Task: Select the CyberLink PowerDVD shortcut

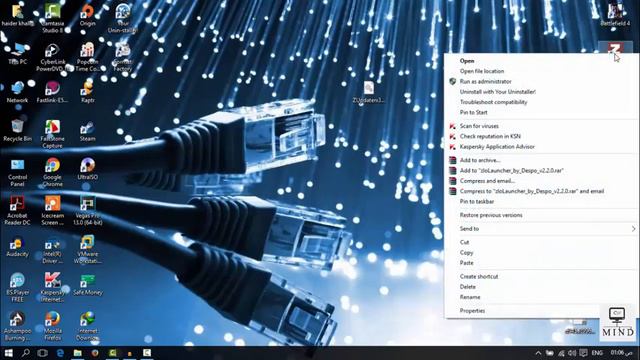Action: [x=53, y=57]
